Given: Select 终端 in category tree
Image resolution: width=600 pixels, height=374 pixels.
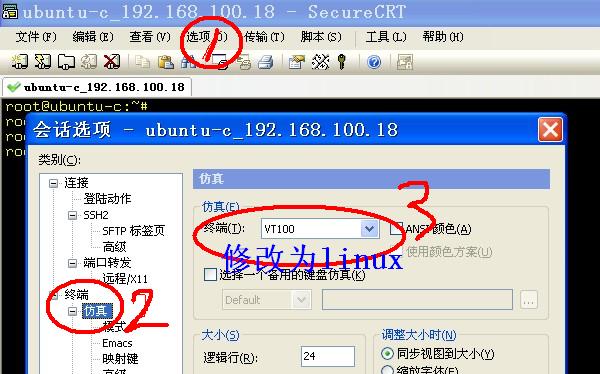Looking at the screenshot, I should [77, 295].
